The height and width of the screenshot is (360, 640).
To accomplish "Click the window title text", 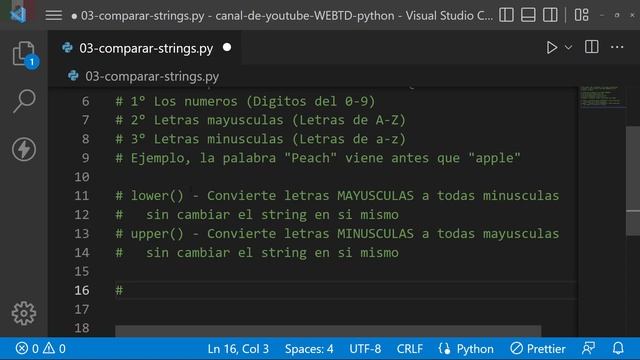I will pos(287,16).
